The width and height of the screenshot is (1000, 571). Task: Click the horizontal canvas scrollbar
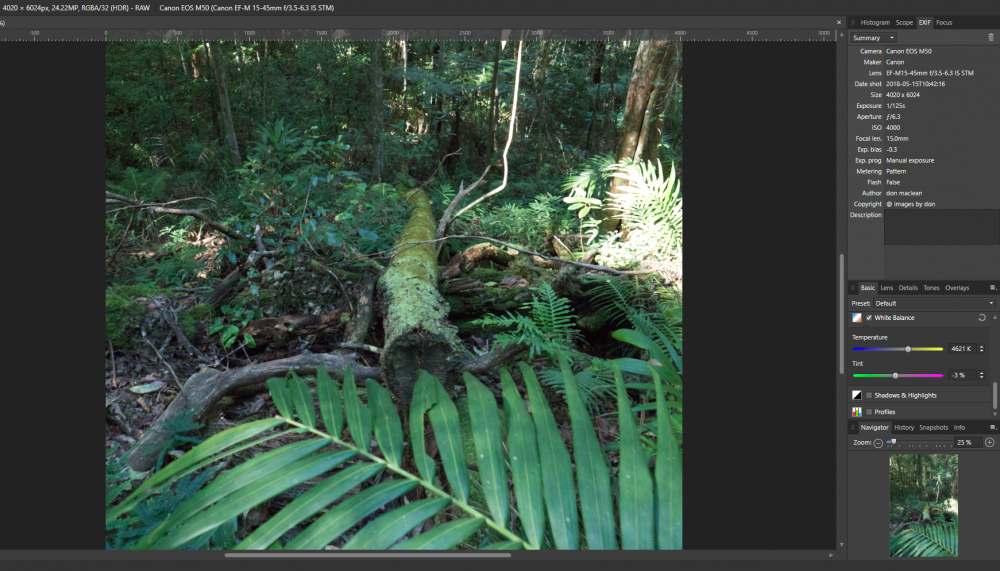(367, 555)
